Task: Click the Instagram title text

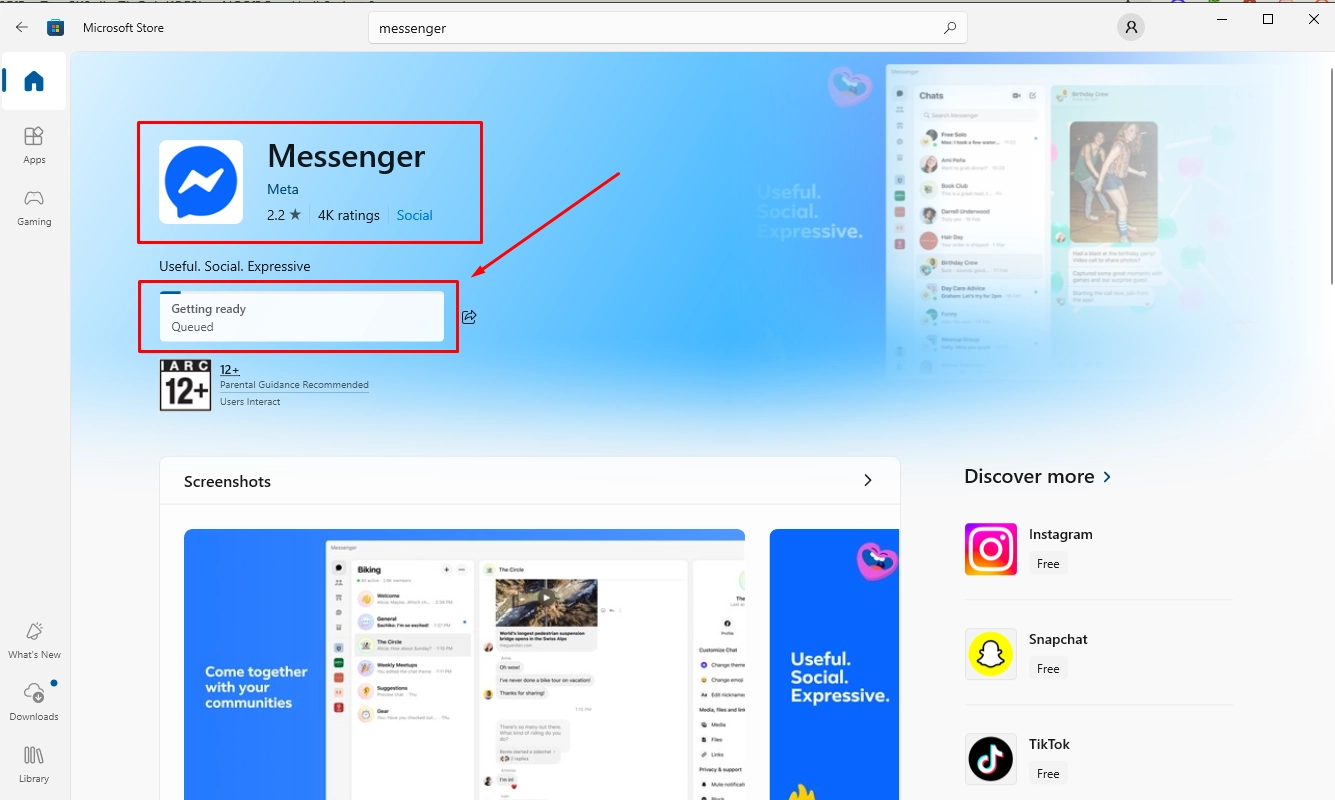Action: coord(1061,534)
